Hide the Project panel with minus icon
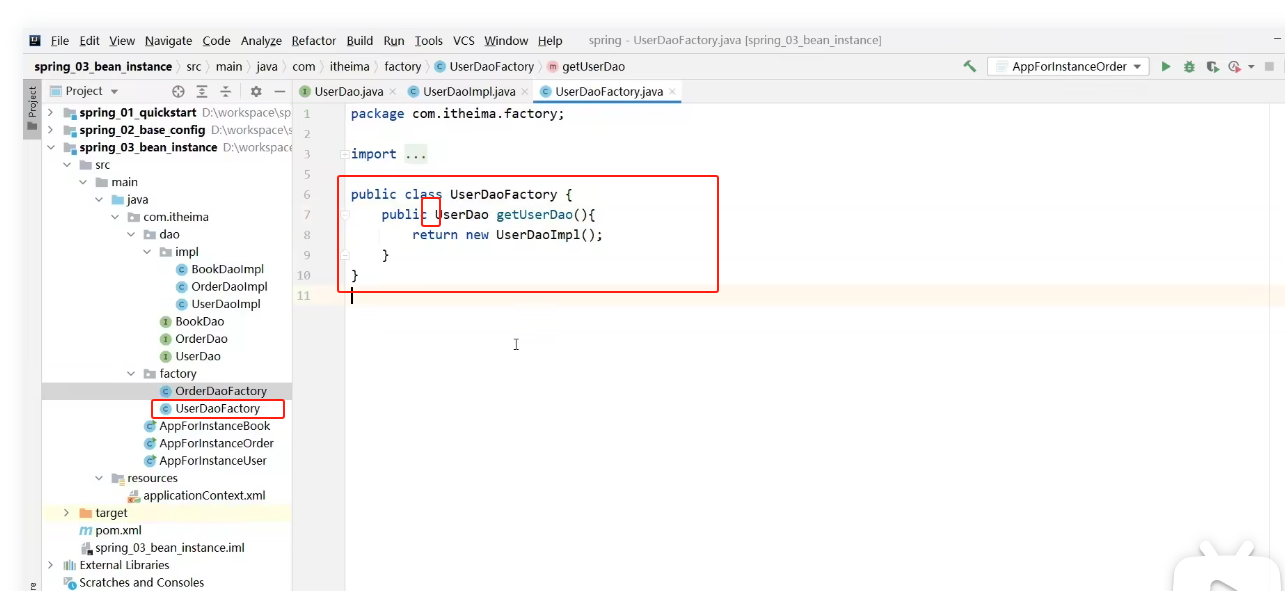 pyautogui.click(x=280, y=91)
